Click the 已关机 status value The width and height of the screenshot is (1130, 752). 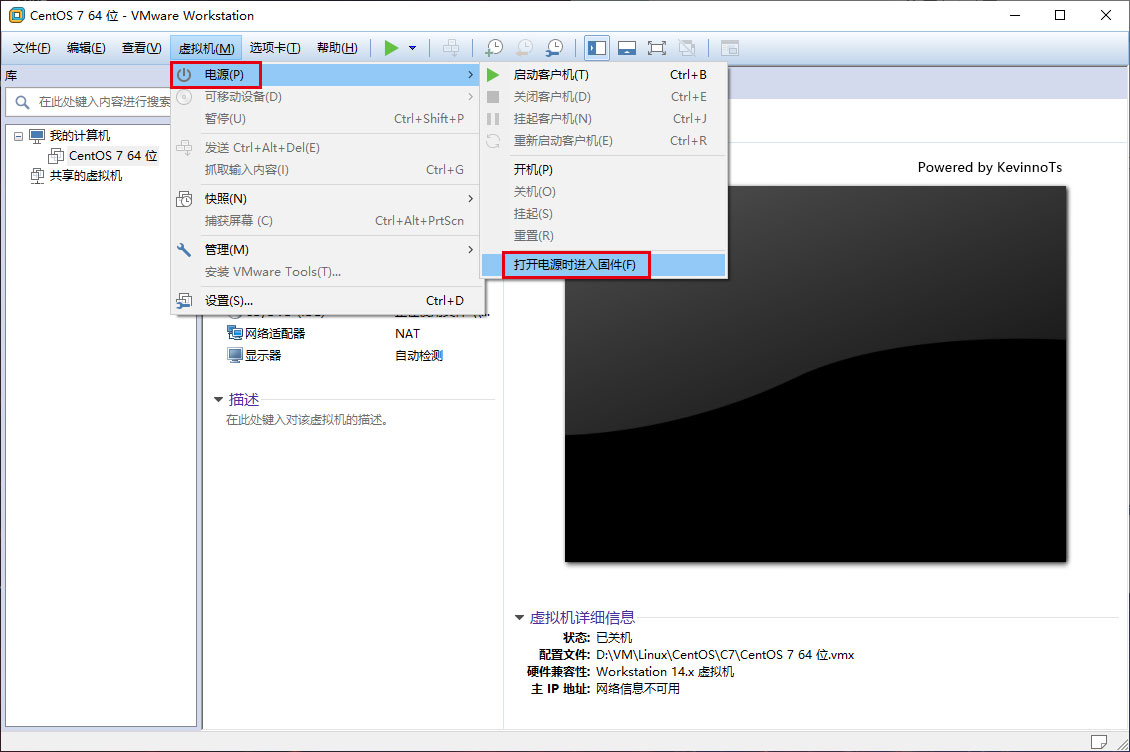point(614,637)
